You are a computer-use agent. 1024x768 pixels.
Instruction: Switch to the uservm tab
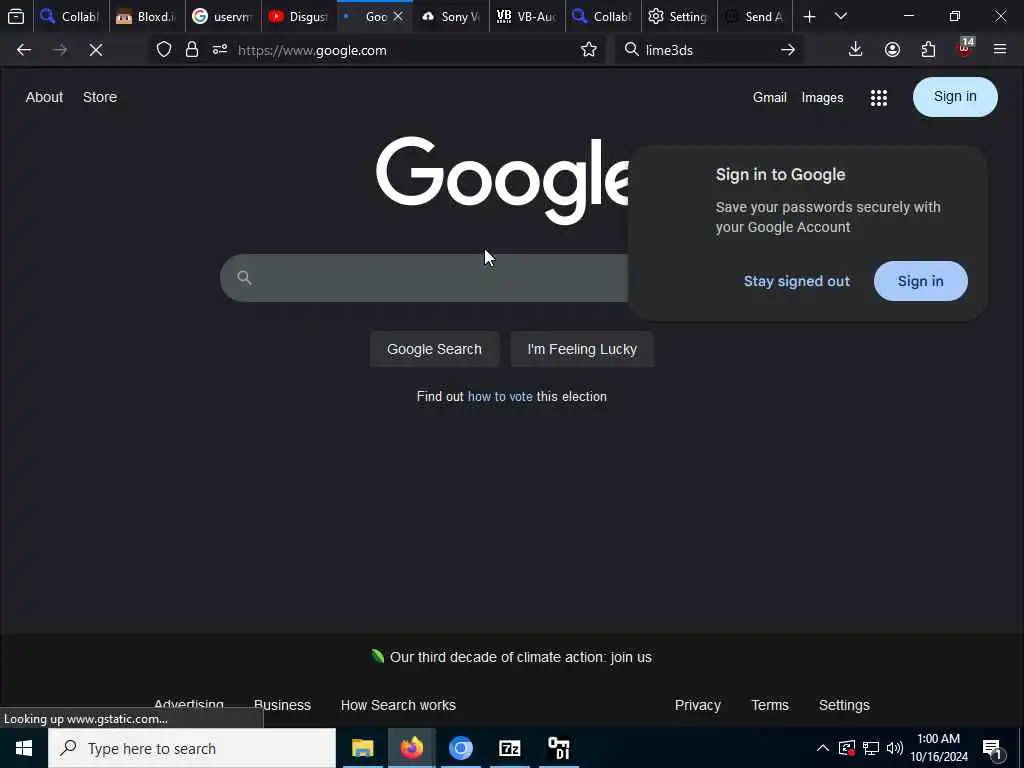[223, 17]
